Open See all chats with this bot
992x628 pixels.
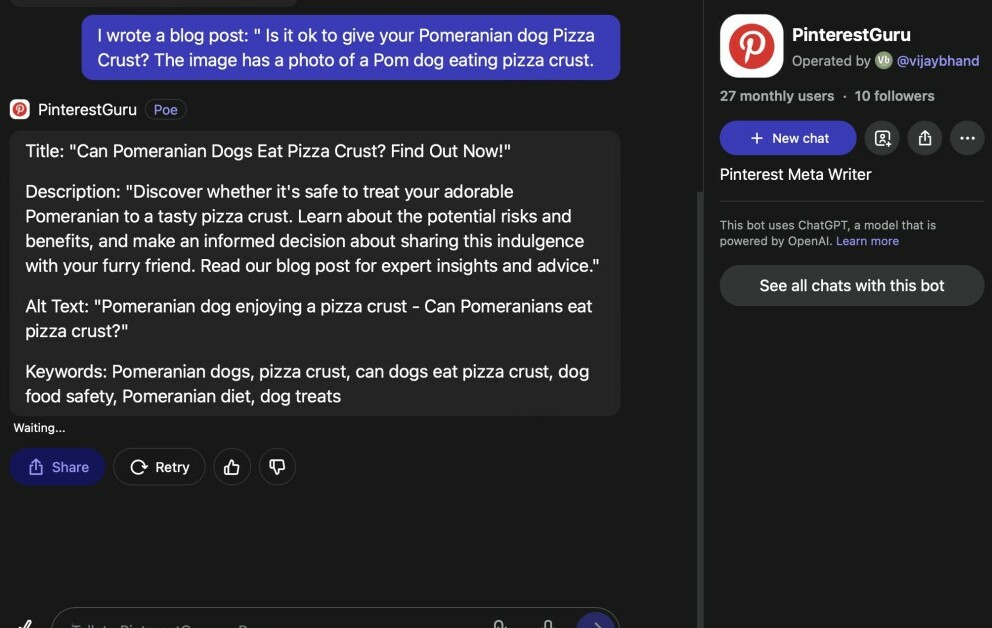coord(852,285)
